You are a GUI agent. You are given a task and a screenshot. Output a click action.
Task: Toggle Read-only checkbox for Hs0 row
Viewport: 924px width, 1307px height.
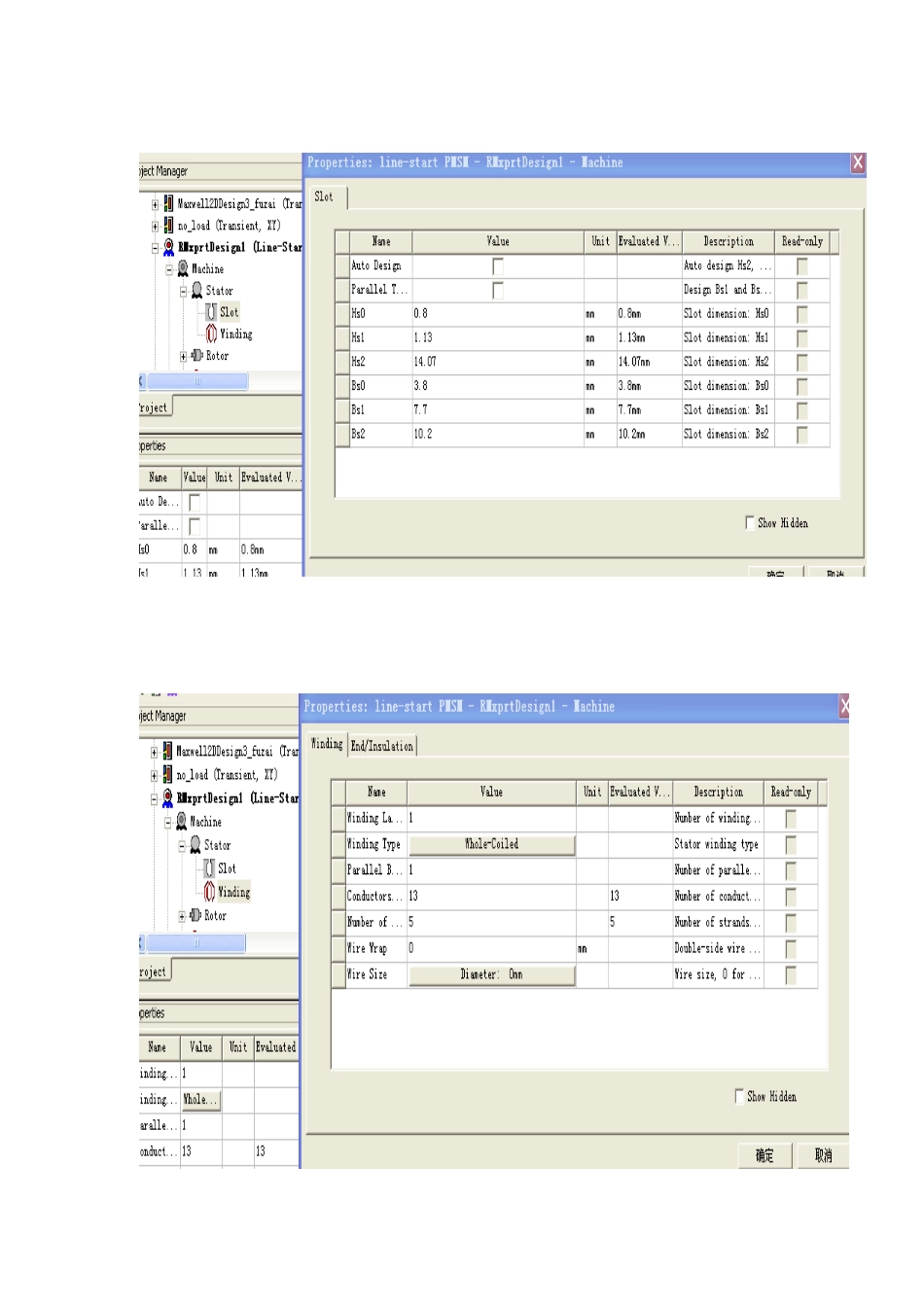[802, 314]
